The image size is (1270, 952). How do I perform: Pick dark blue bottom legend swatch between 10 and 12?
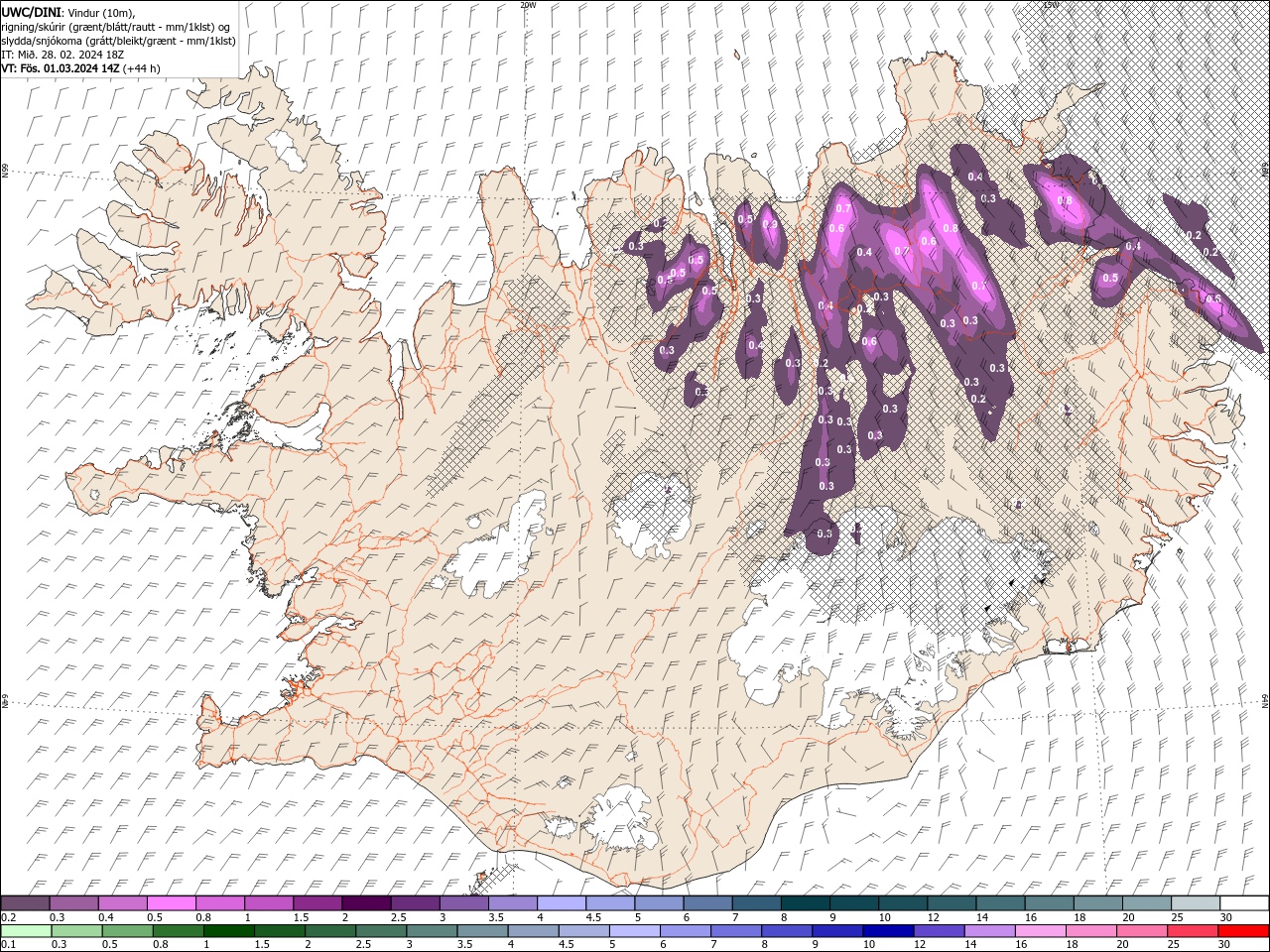[887, 931]
